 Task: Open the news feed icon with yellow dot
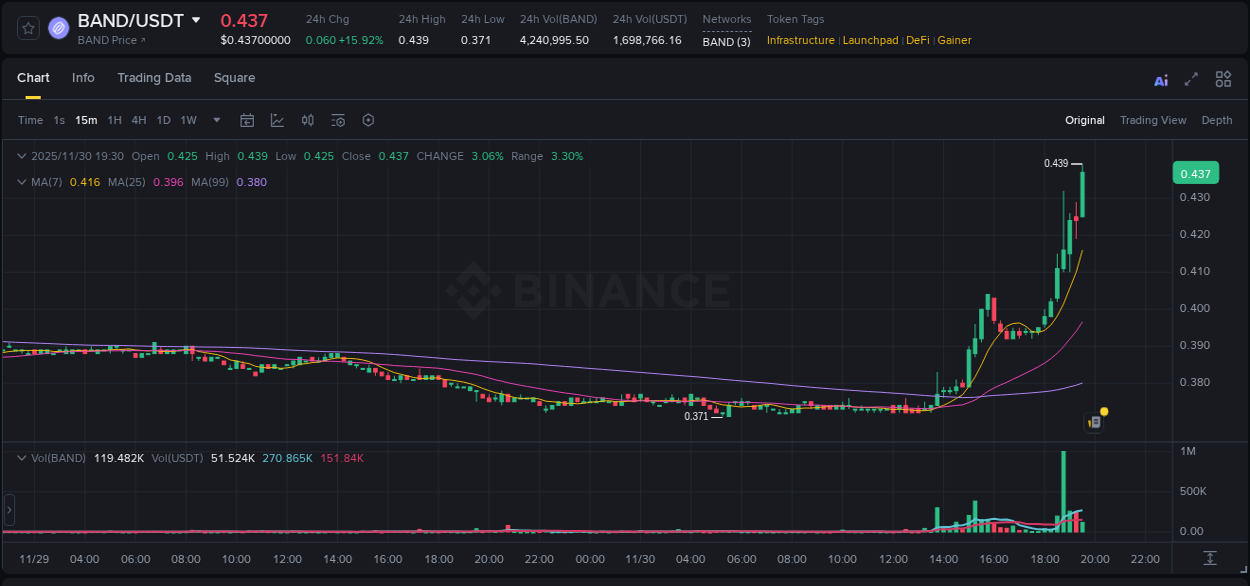(1094, 421)
